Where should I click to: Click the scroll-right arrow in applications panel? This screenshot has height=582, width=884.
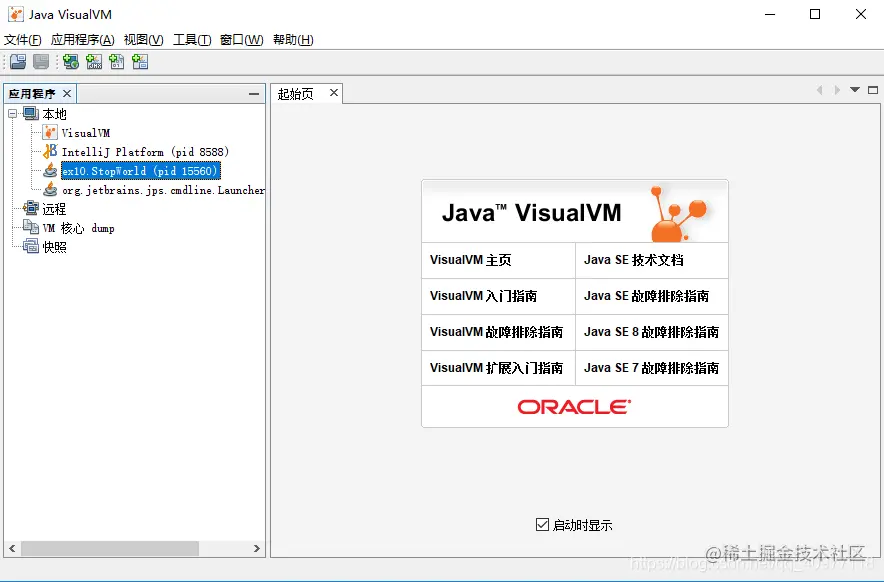click(x=257, y=548)
